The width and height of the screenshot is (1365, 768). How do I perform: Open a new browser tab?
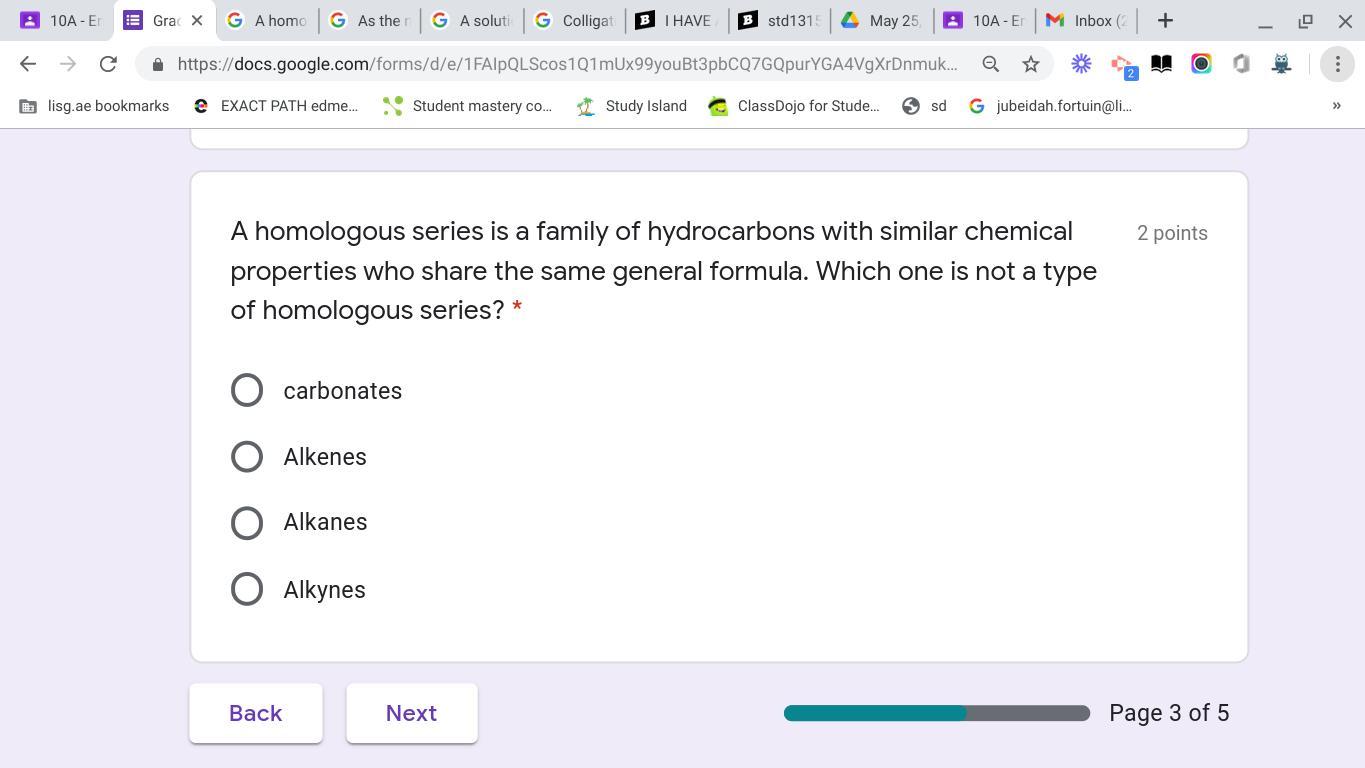(x=1165, y=21)
